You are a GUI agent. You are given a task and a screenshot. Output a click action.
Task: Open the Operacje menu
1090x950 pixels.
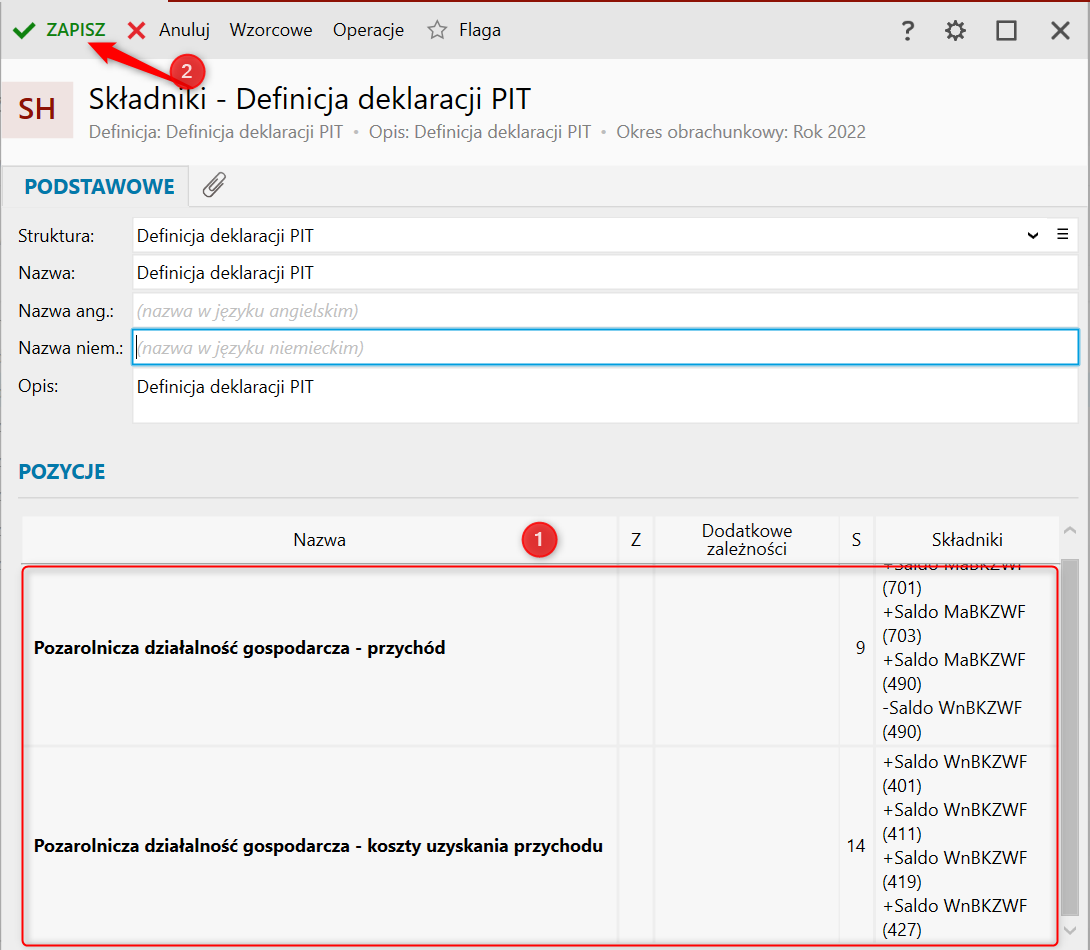pos(368,30)
